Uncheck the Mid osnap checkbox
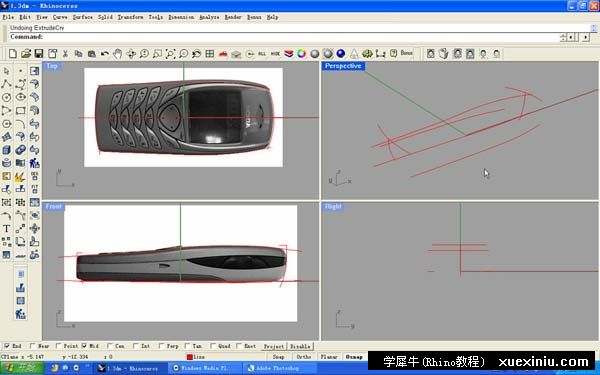 tap(84, 346)
